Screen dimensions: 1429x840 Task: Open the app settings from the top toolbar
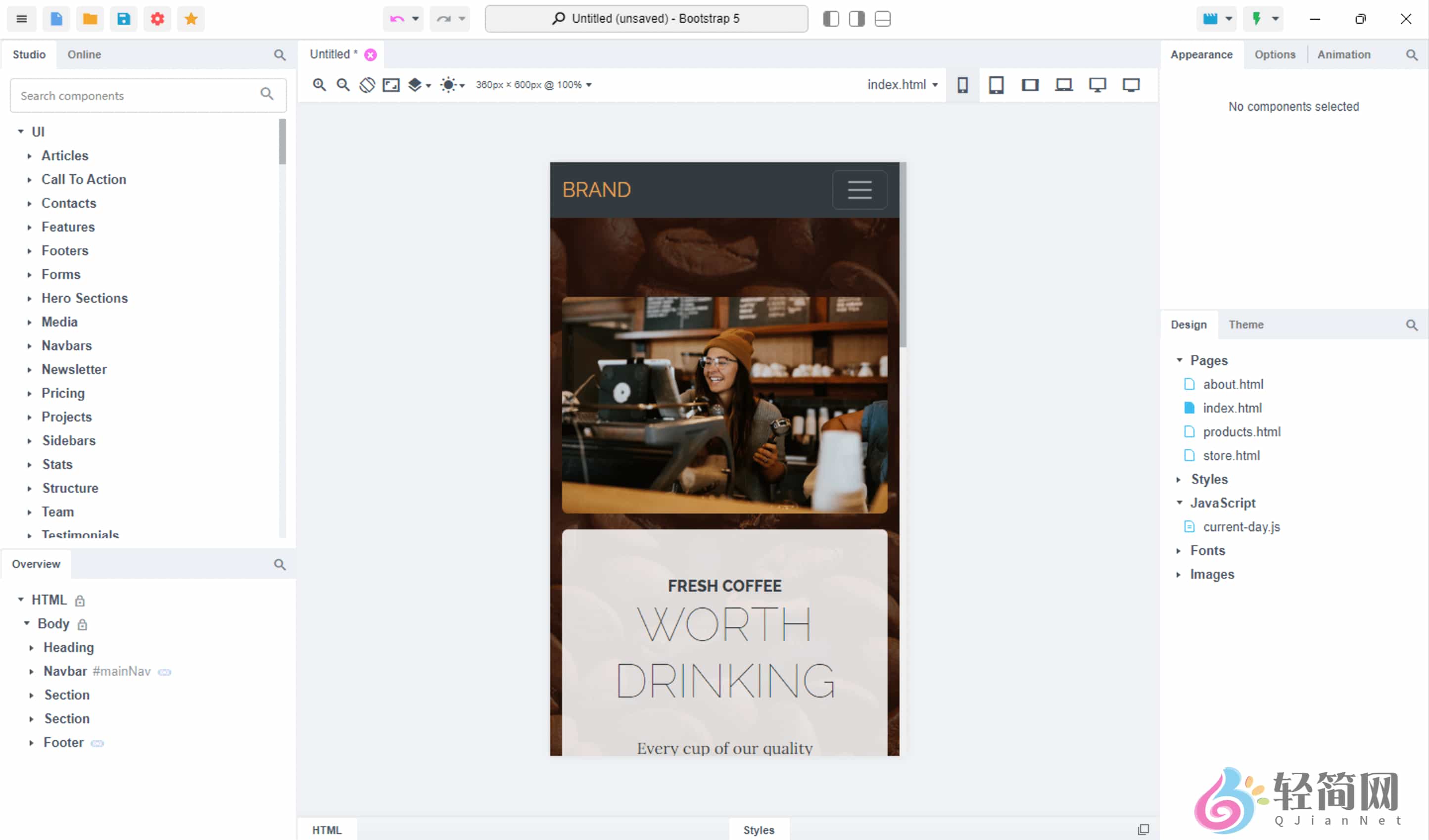point(157,19)
